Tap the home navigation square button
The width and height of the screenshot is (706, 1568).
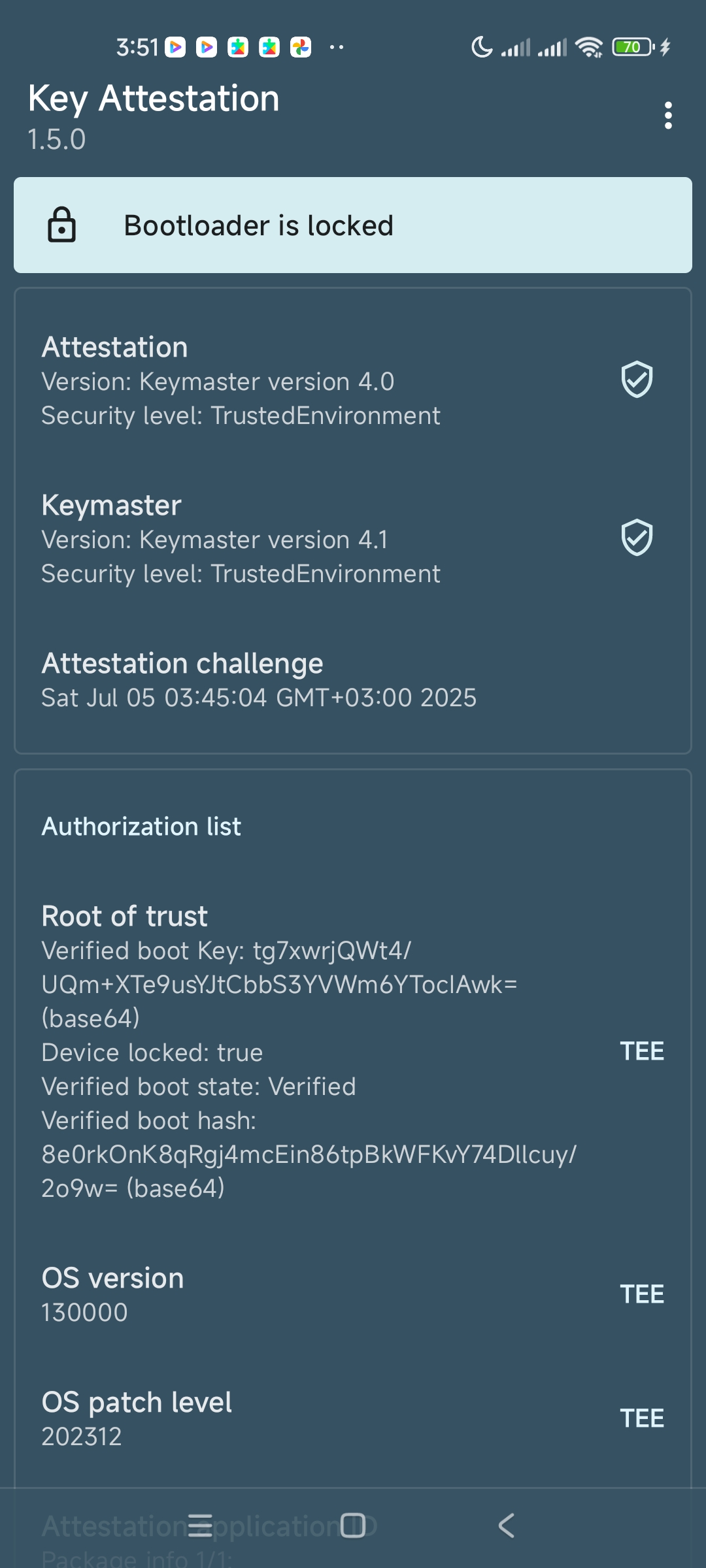[x=353, y=1526]
